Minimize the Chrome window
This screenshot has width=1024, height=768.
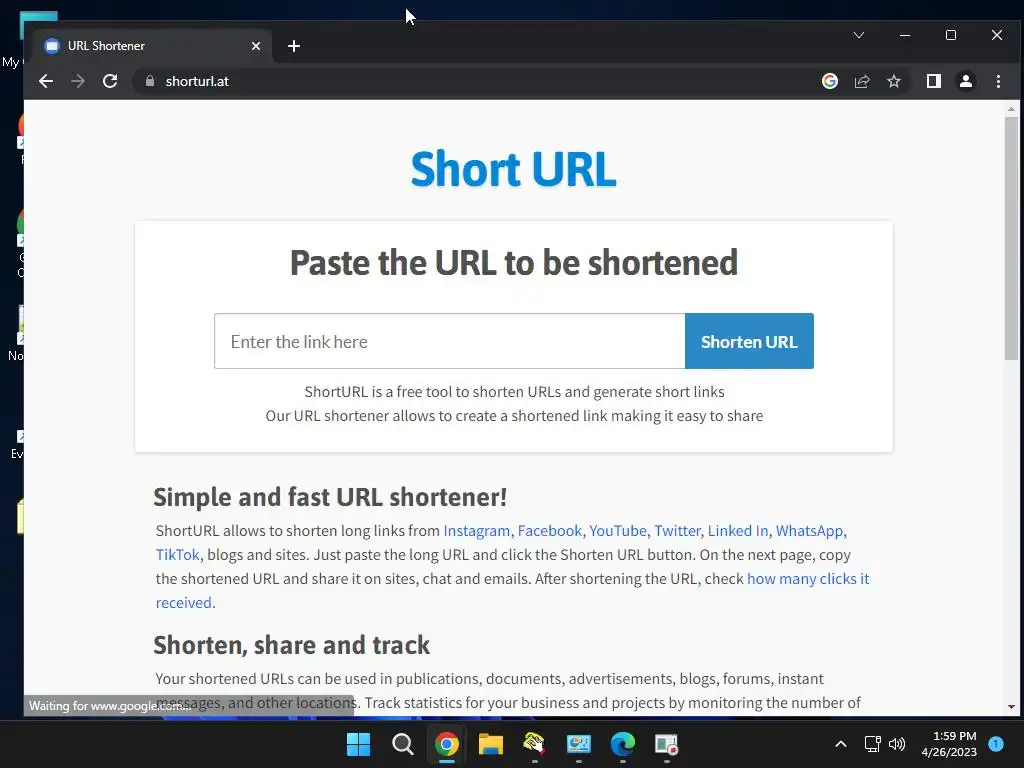pos(904,35)
